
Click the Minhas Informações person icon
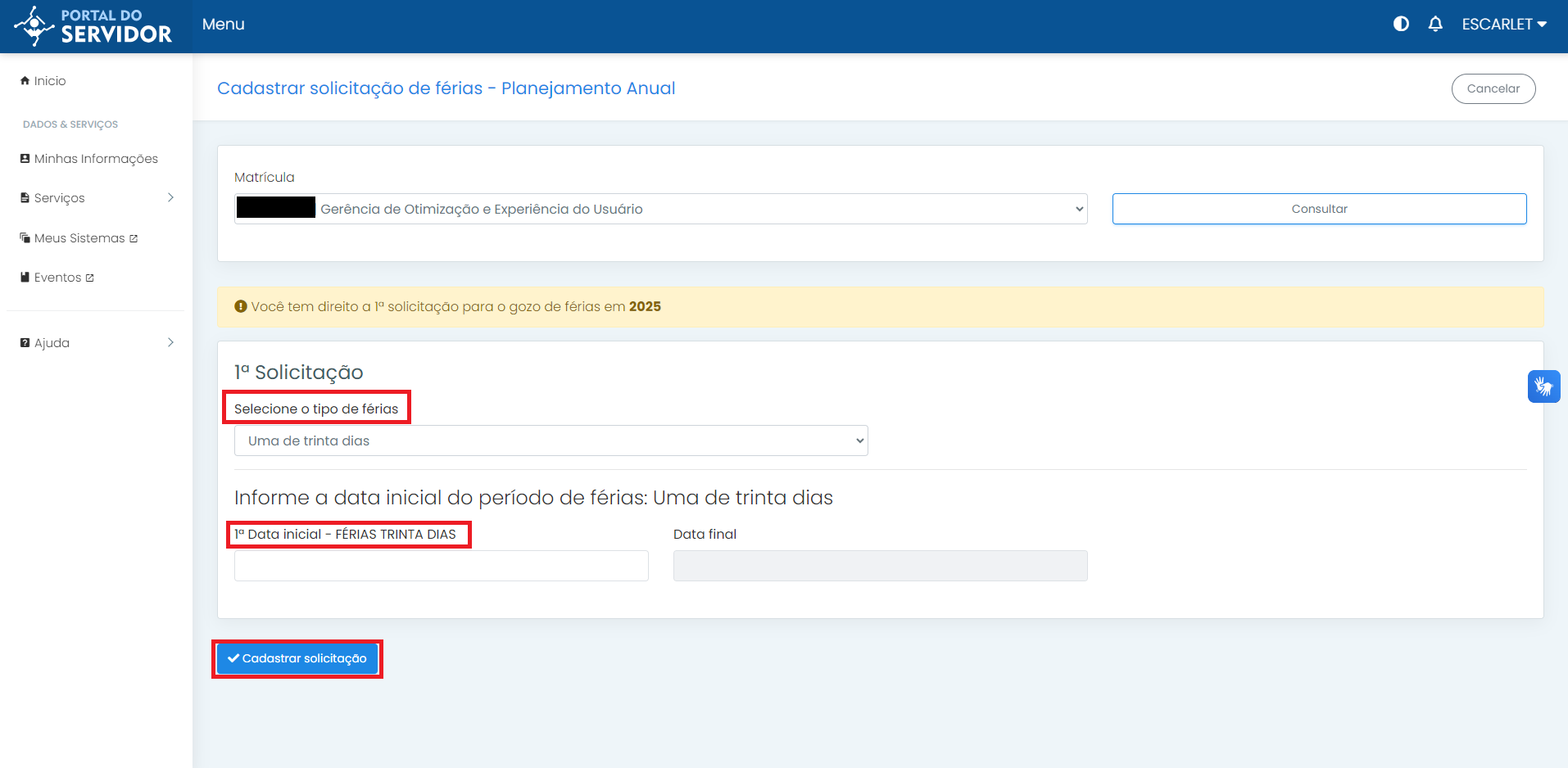(25, 159)
